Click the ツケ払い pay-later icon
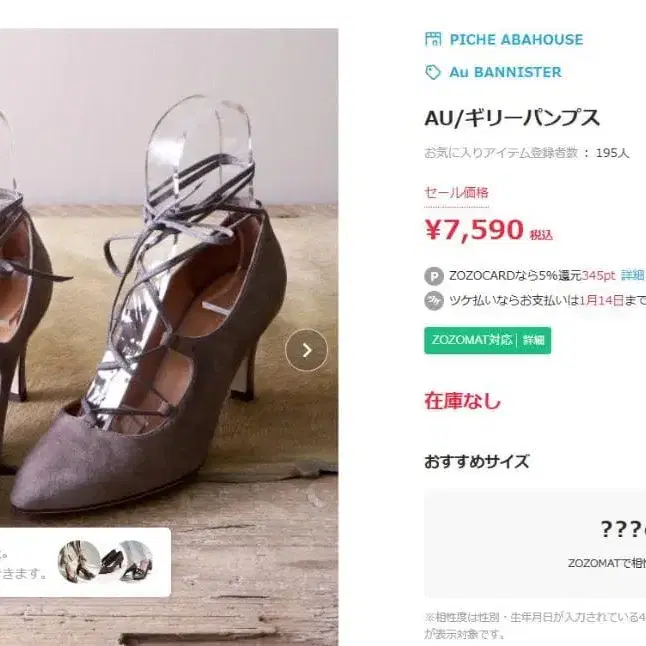This screenshot has height=646, width=646. point(433,301)
